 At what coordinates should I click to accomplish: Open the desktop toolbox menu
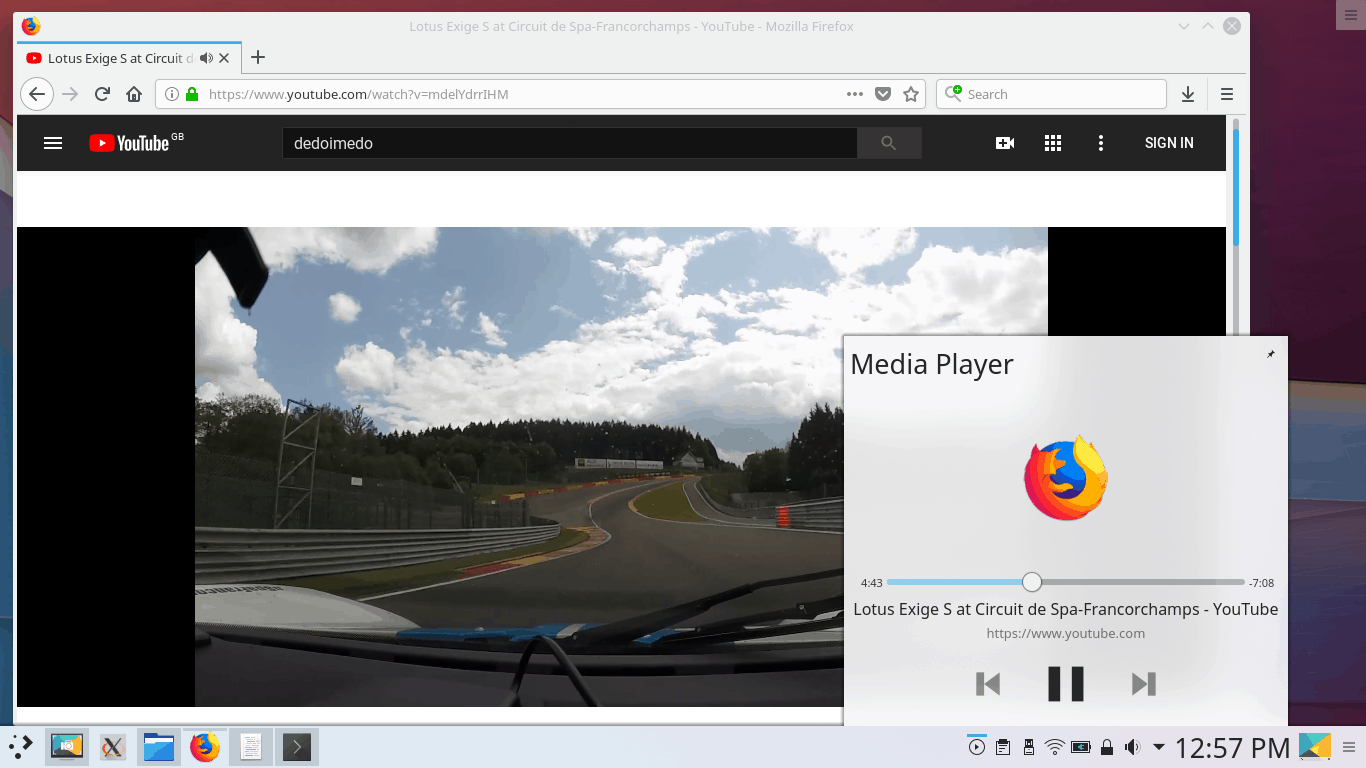[1349, 14]
